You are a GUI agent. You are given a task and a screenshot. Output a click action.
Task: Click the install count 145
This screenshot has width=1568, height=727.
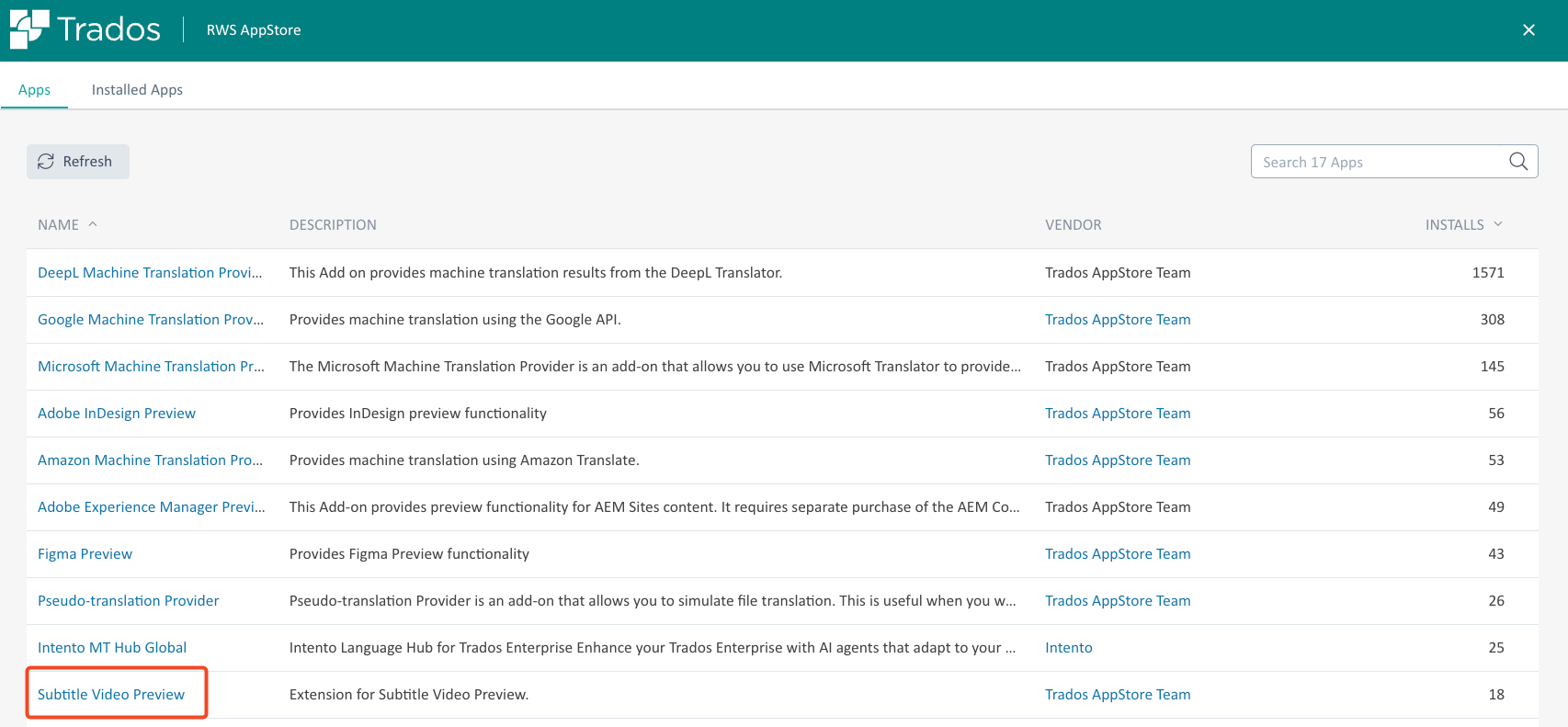pos(1493,367)
